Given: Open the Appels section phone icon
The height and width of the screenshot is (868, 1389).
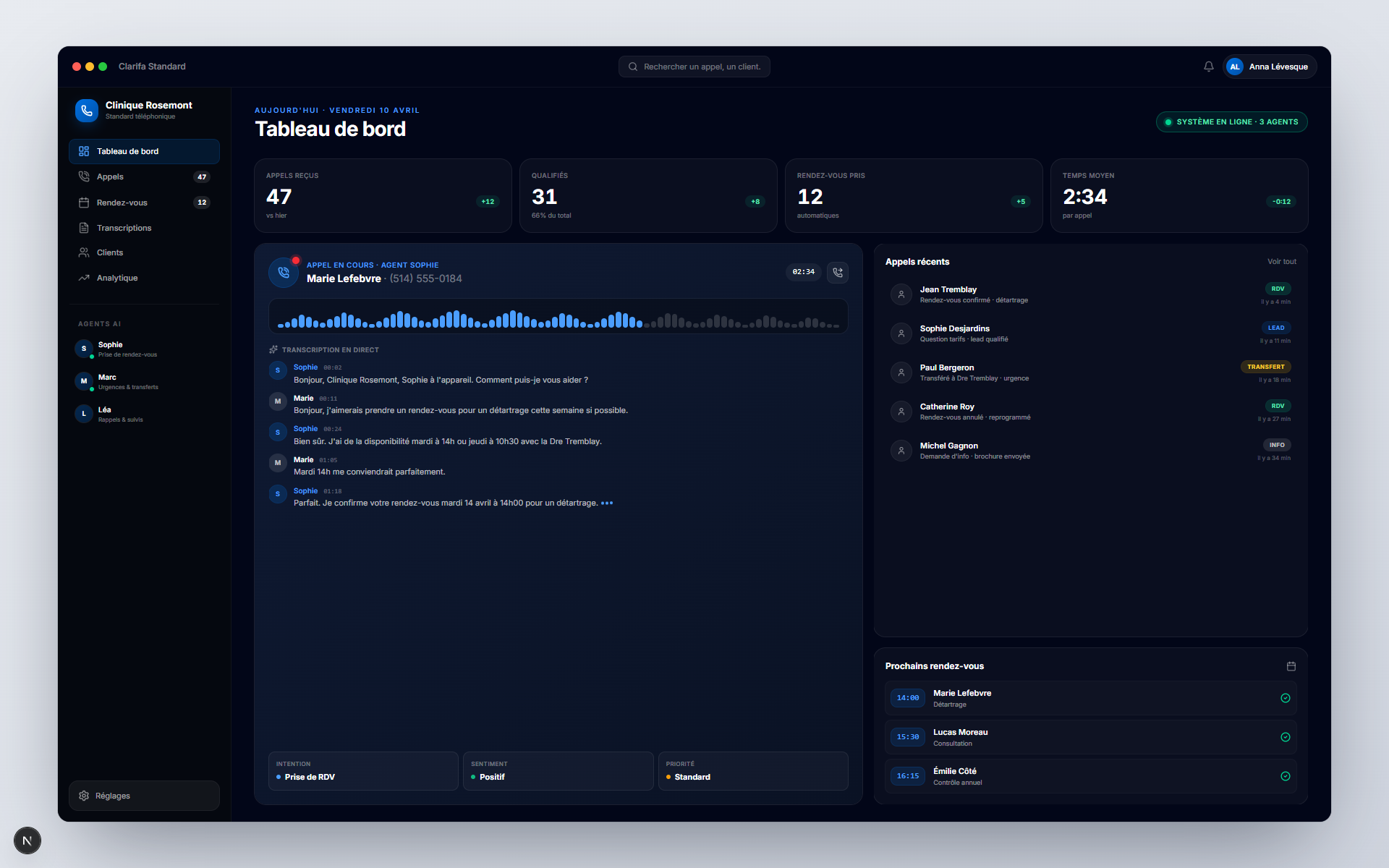Looking at the screenshot, I should pyautogui.click(x=84, y=176).
